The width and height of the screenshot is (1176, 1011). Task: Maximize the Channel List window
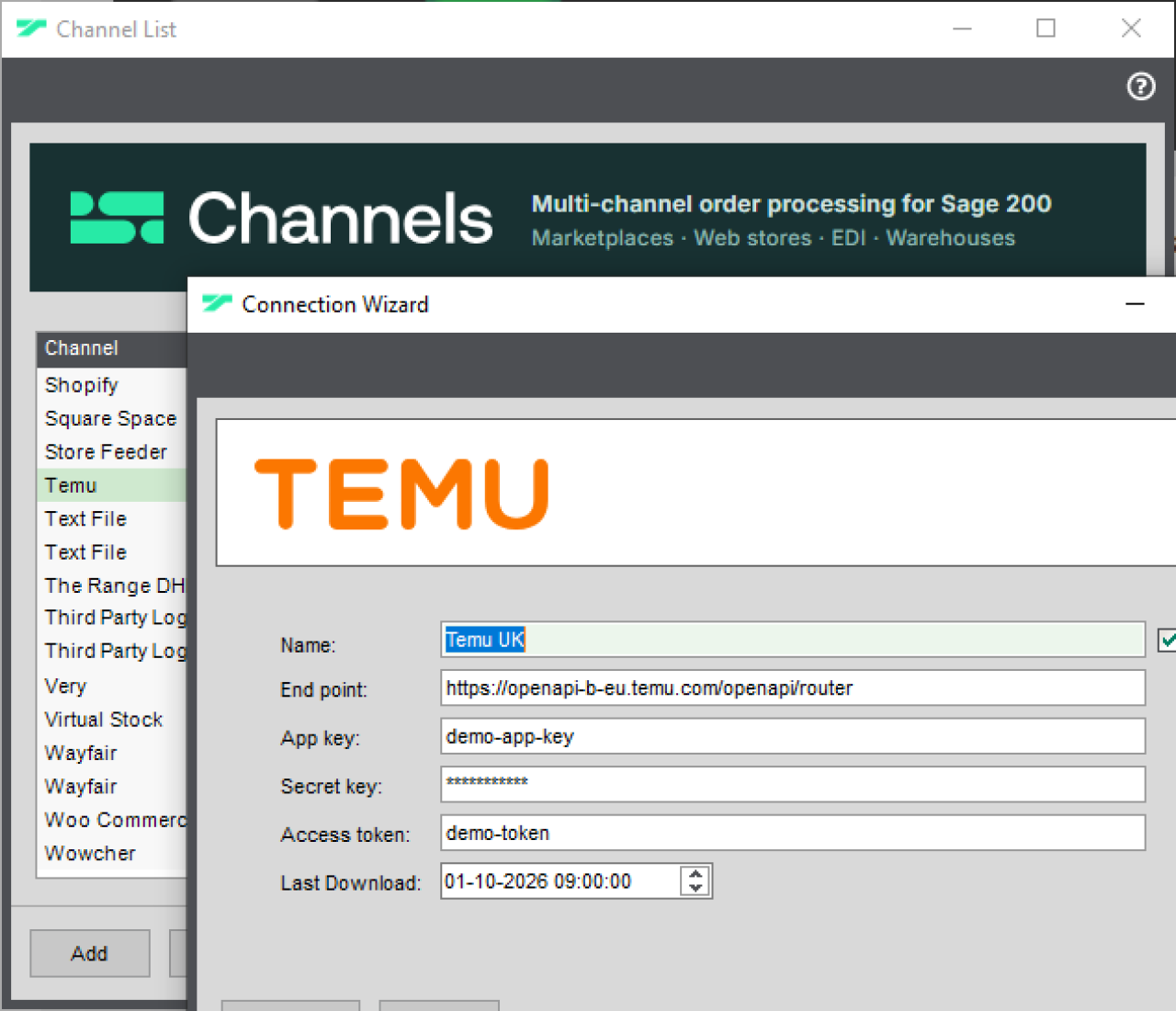pos(1046,28)
